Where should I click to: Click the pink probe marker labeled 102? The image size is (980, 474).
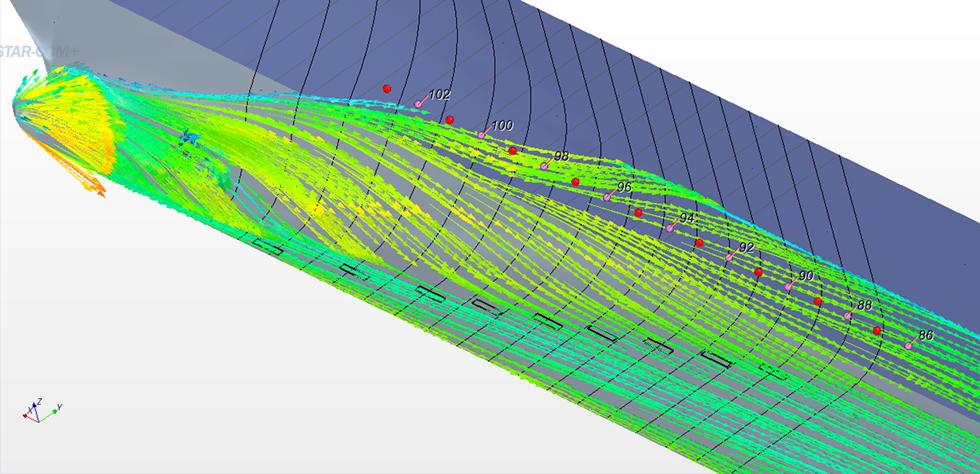pyautogui.click(x=419, y=104)
